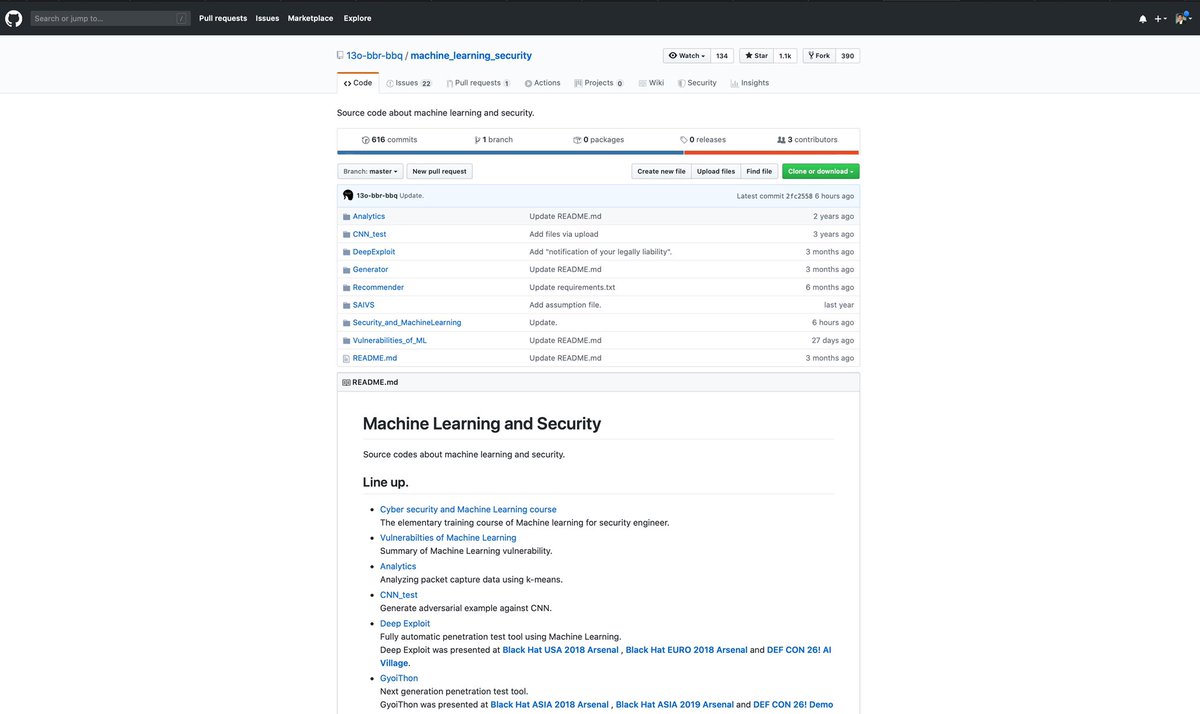
Task: Switch to the Insights tab
Action: pyautogui.click(x=750, y=83)
